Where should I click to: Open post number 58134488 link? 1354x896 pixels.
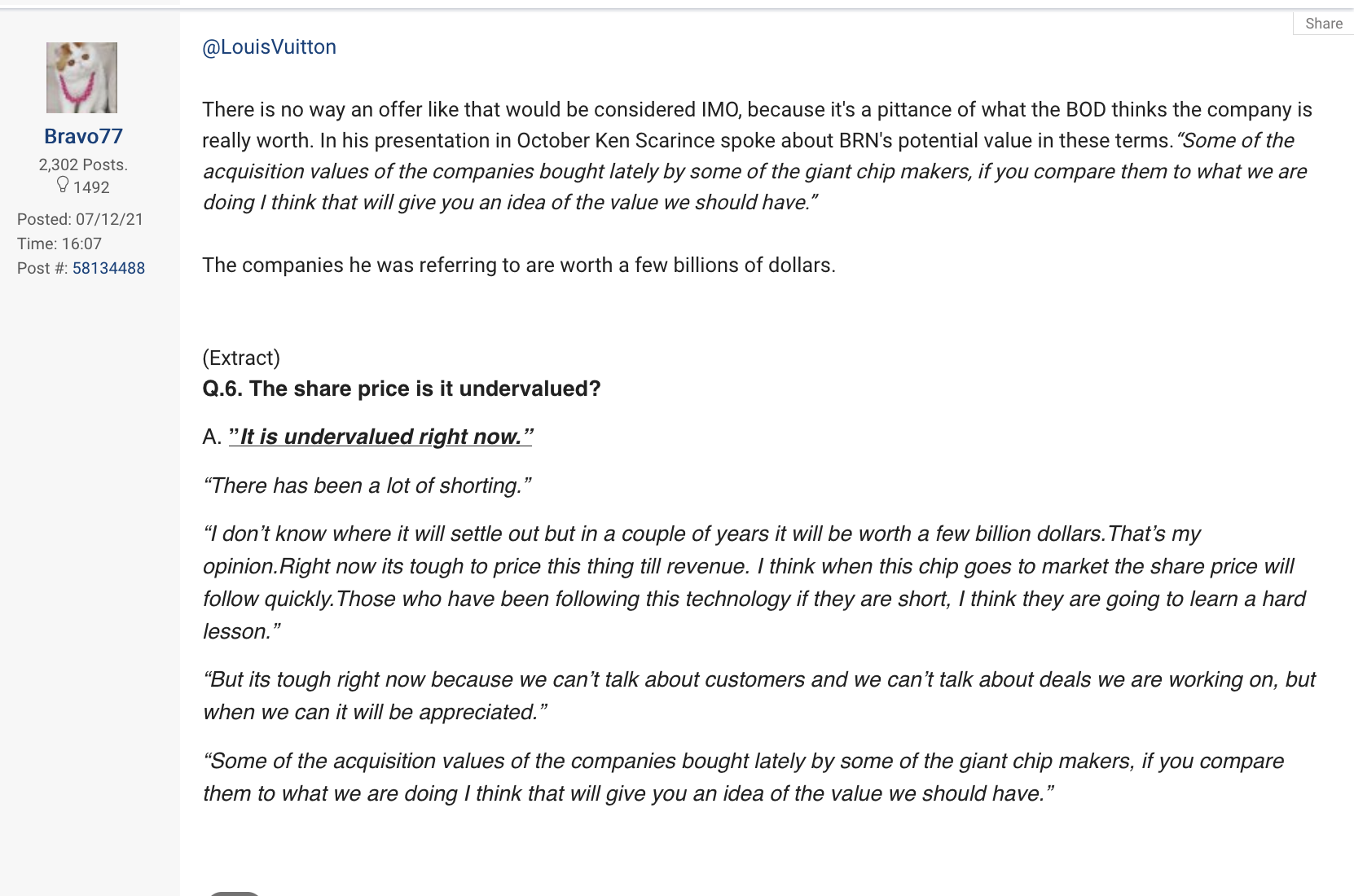[x=108, y=268]
